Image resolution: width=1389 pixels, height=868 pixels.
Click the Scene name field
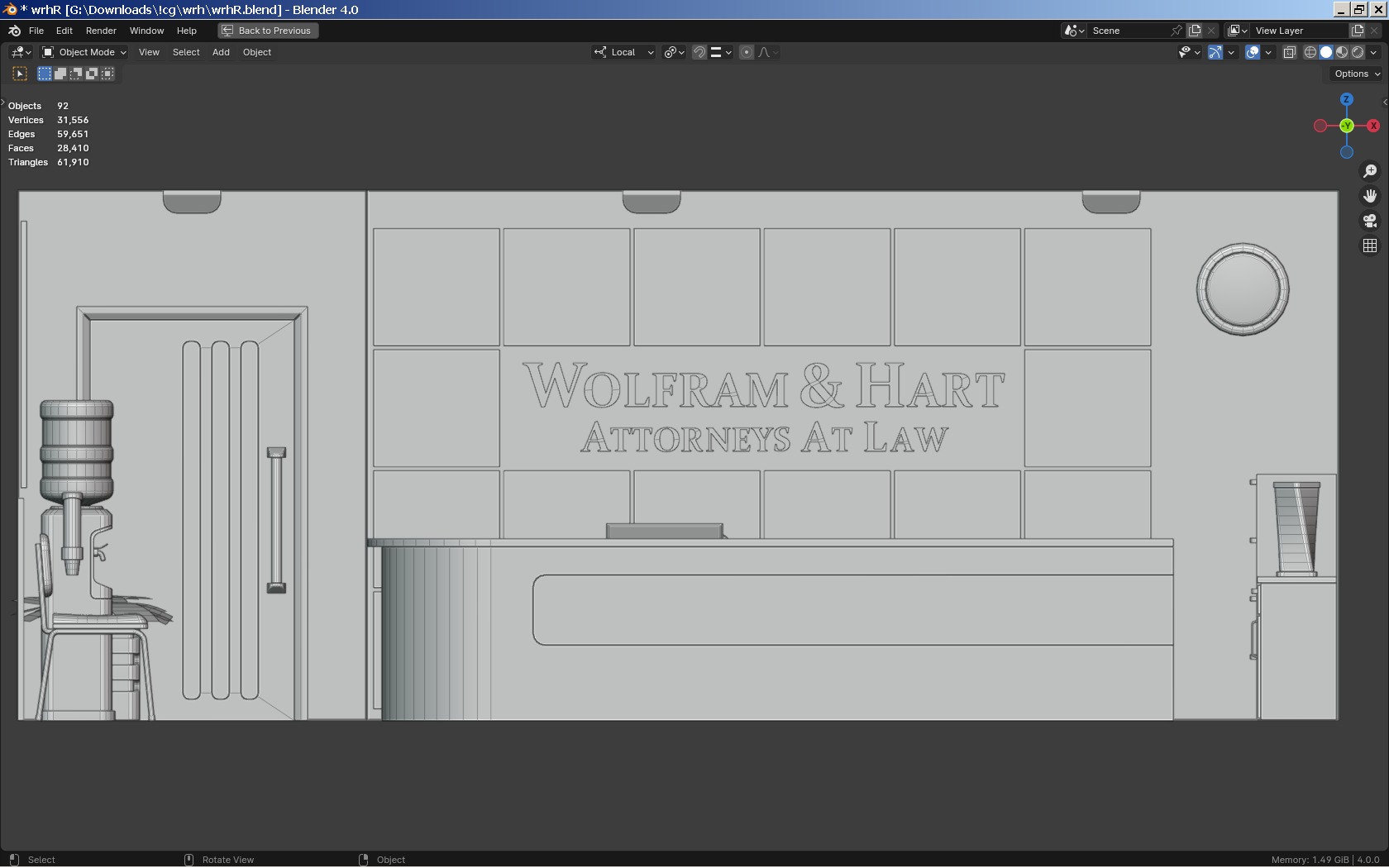click(1129, 31)
